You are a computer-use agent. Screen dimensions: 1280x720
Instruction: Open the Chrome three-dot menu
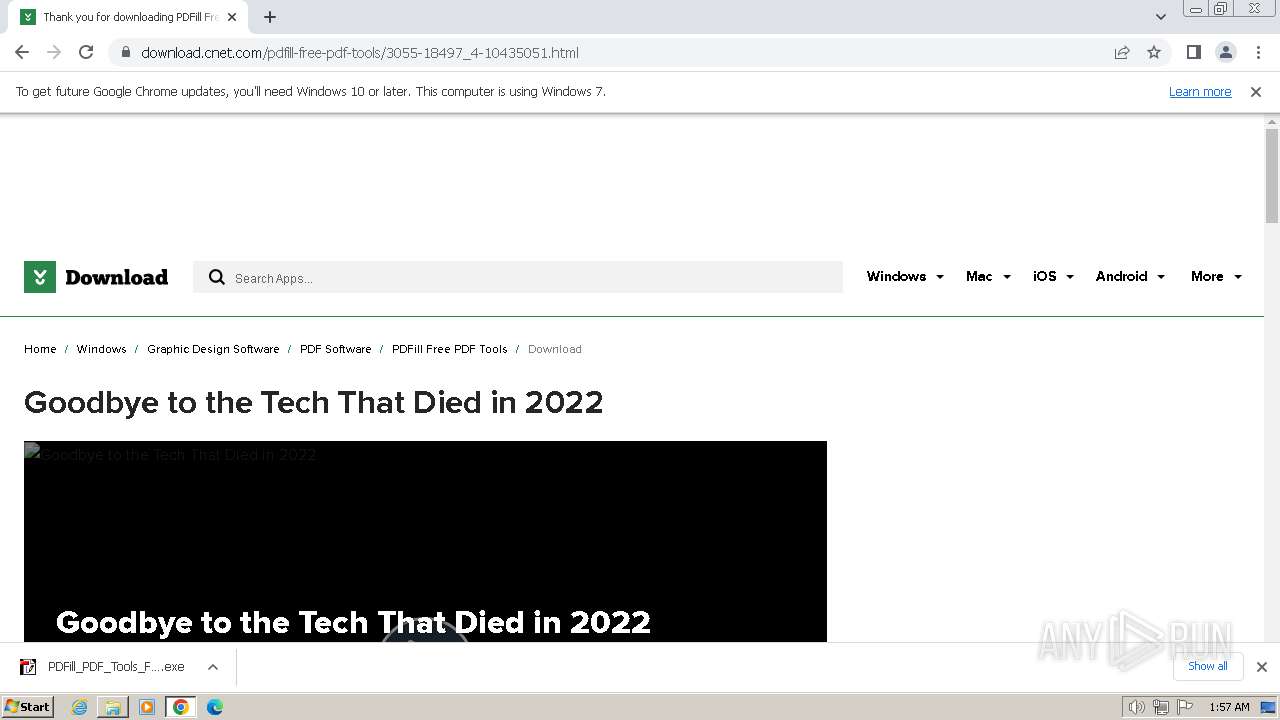(x=1258, y=52)
